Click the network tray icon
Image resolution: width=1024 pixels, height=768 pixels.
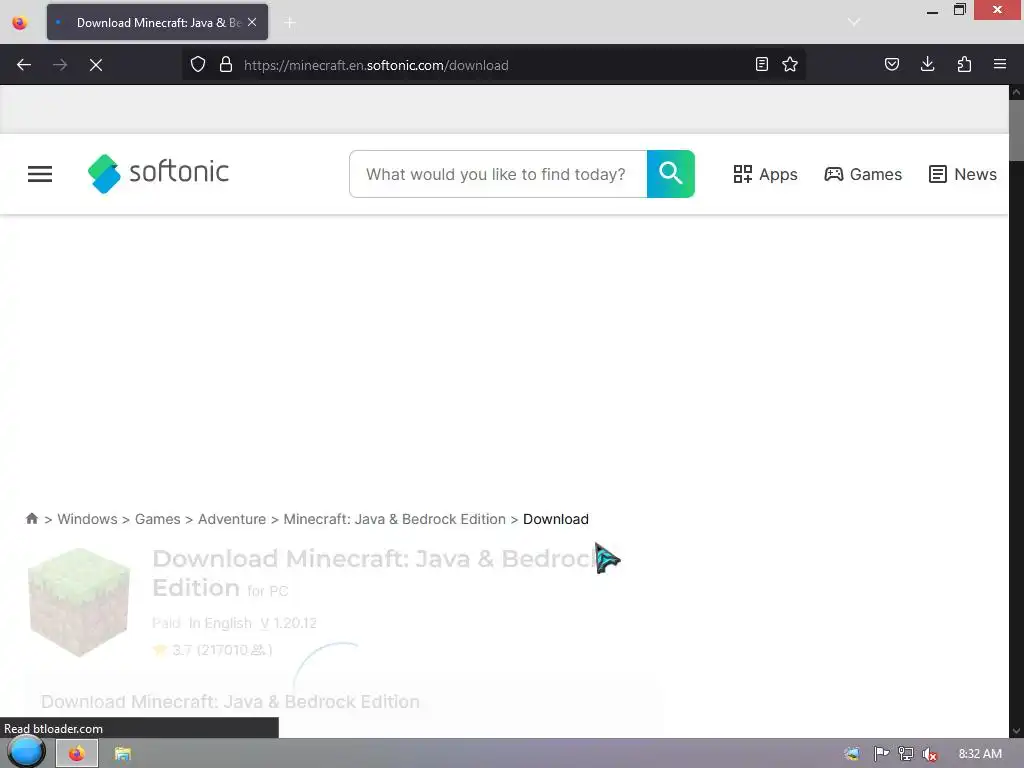tap(906, 754)
